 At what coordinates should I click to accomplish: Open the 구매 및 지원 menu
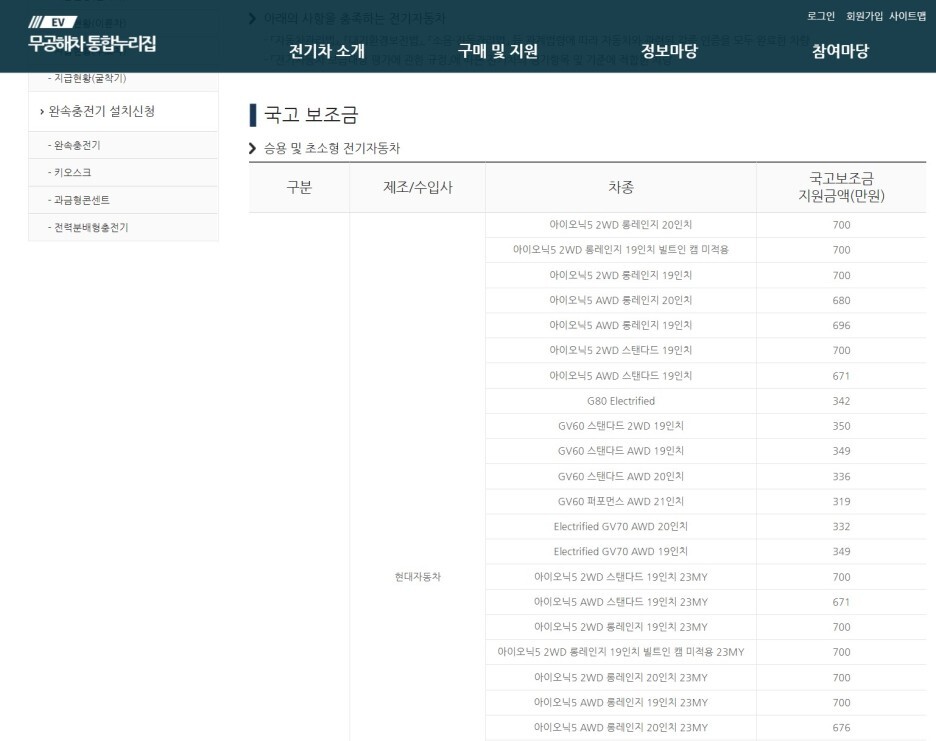click(x=498, y=51)
